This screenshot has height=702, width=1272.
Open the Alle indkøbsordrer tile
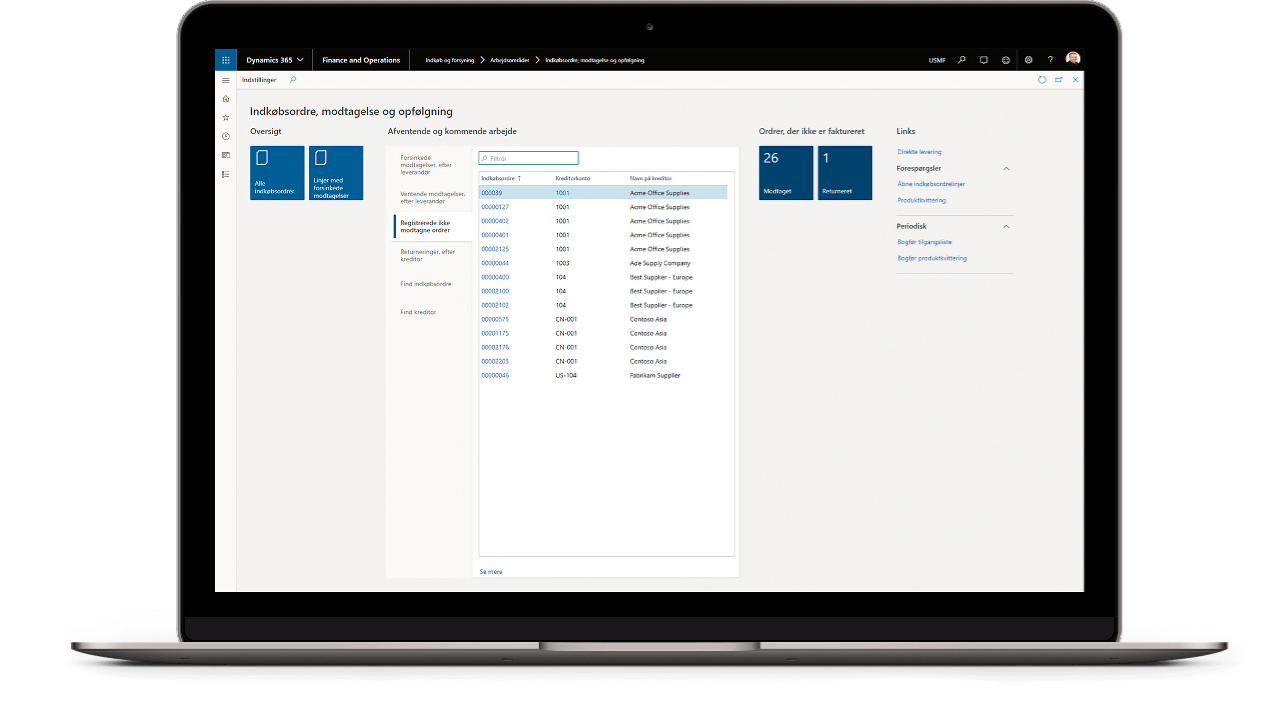click(x=277, y=173)
